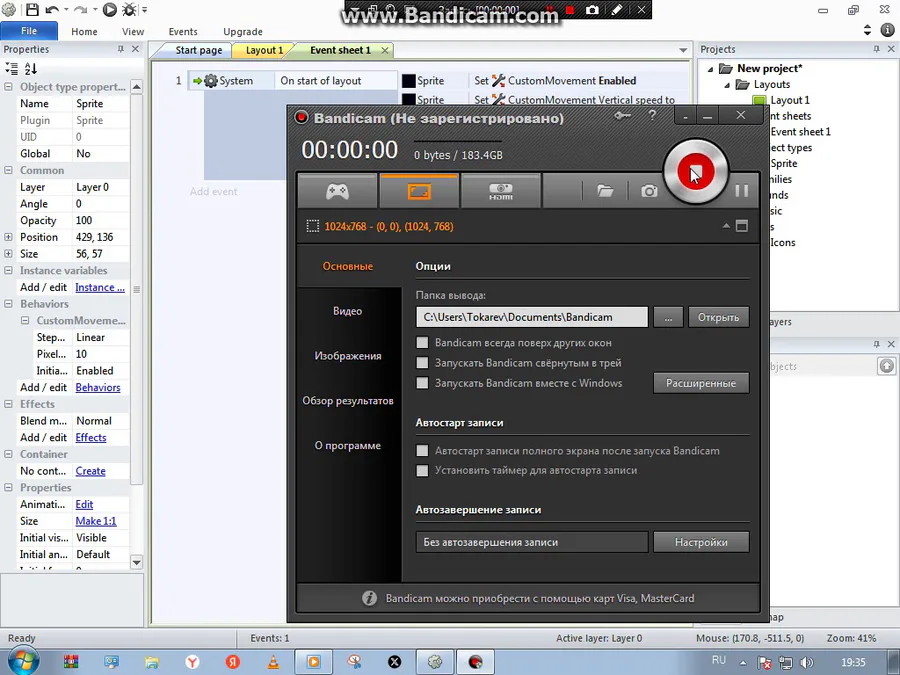Viewport: 900px width, 675px height.
Task: Open the 'О программе' tab
Action: coord(348,445)
